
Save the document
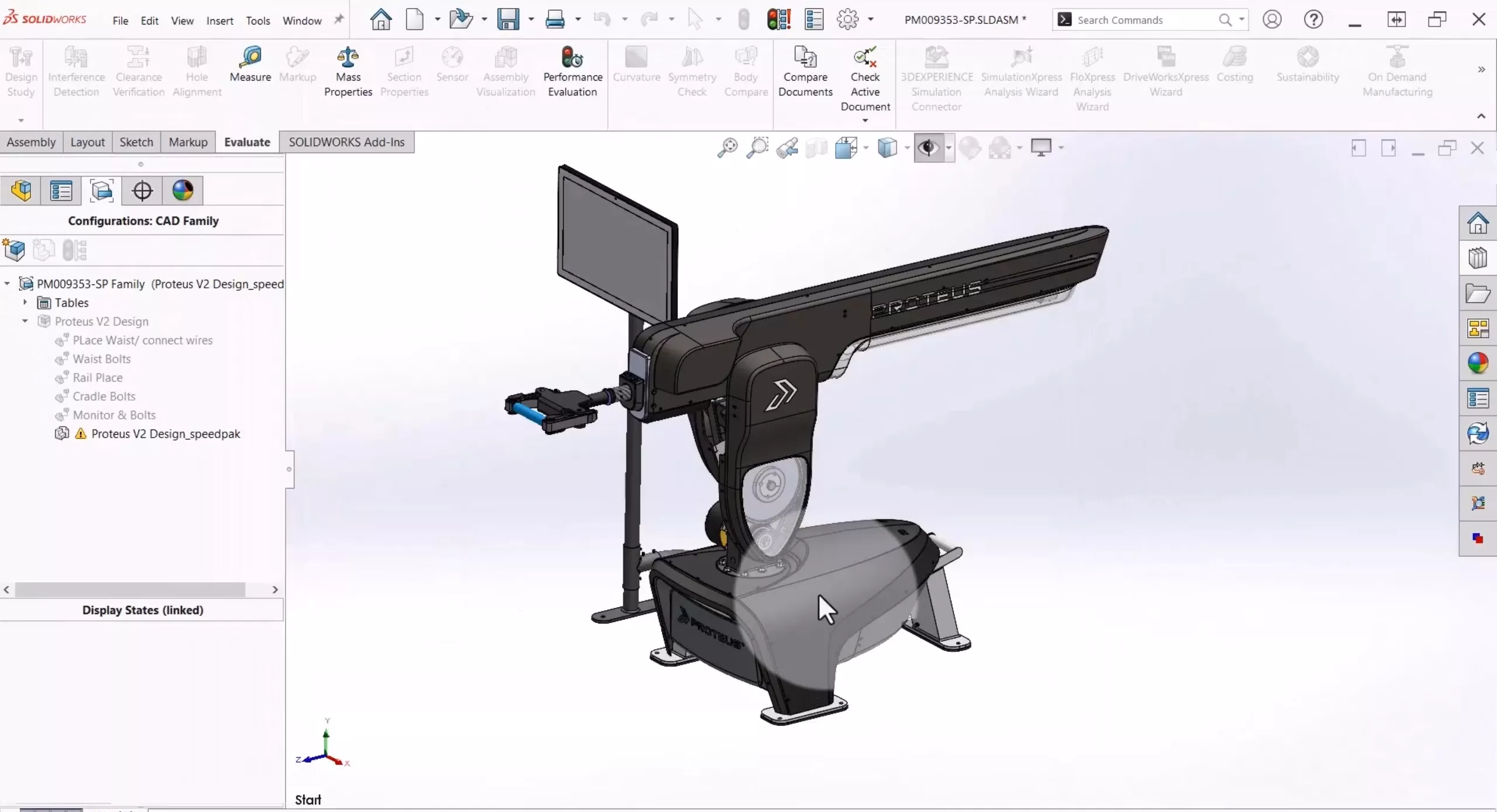point(507,19)
